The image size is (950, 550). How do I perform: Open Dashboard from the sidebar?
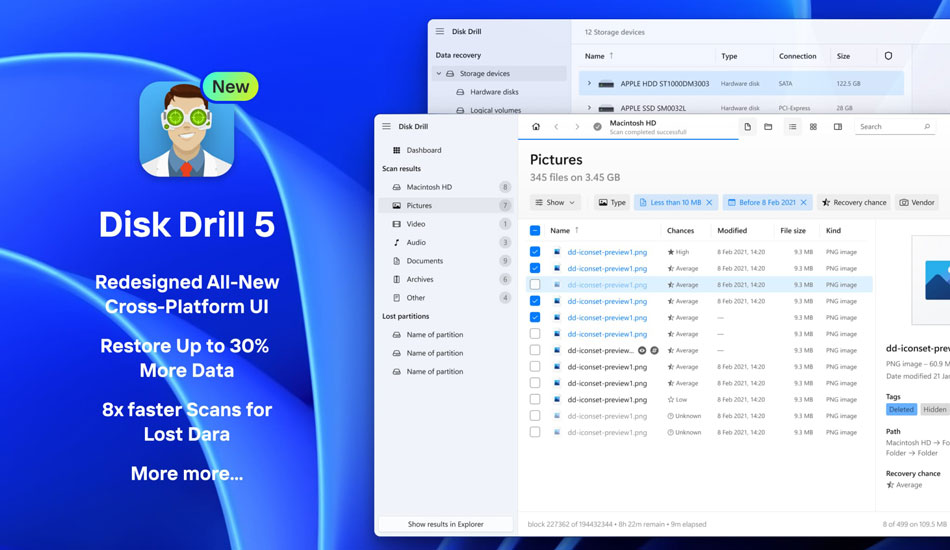(423, 150)
